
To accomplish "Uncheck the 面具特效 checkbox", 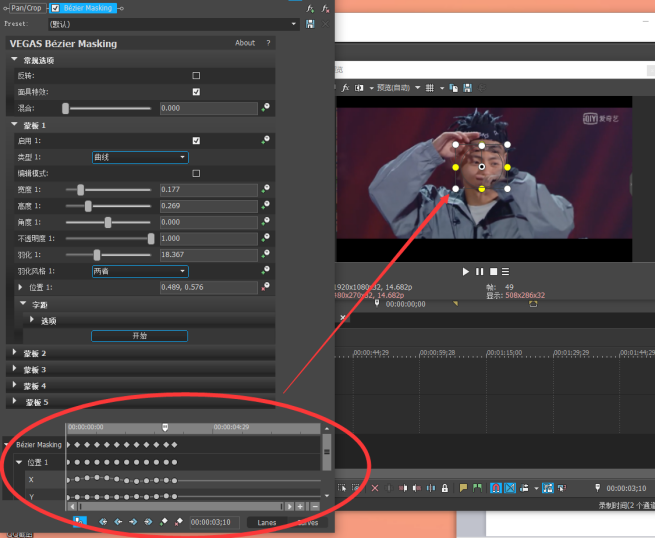I will click(x=196, y=92).
